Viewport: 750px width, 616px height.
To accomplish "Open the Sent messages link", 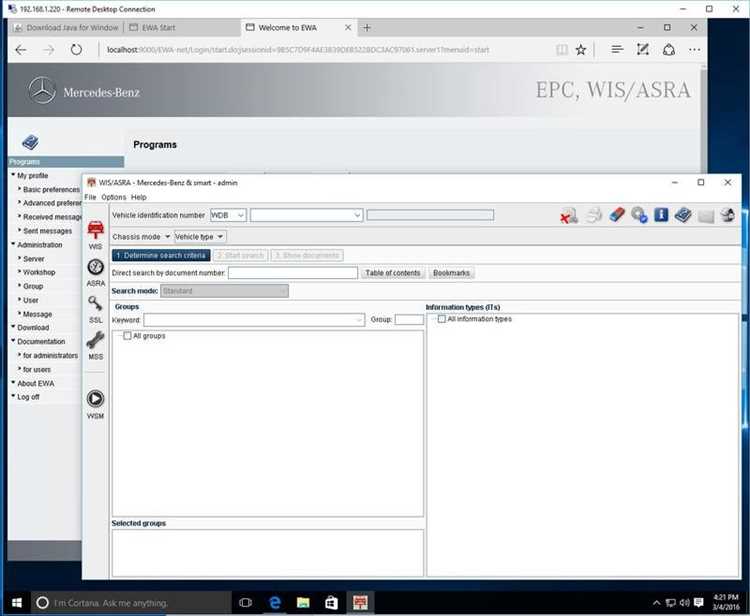I will (47, 231).
